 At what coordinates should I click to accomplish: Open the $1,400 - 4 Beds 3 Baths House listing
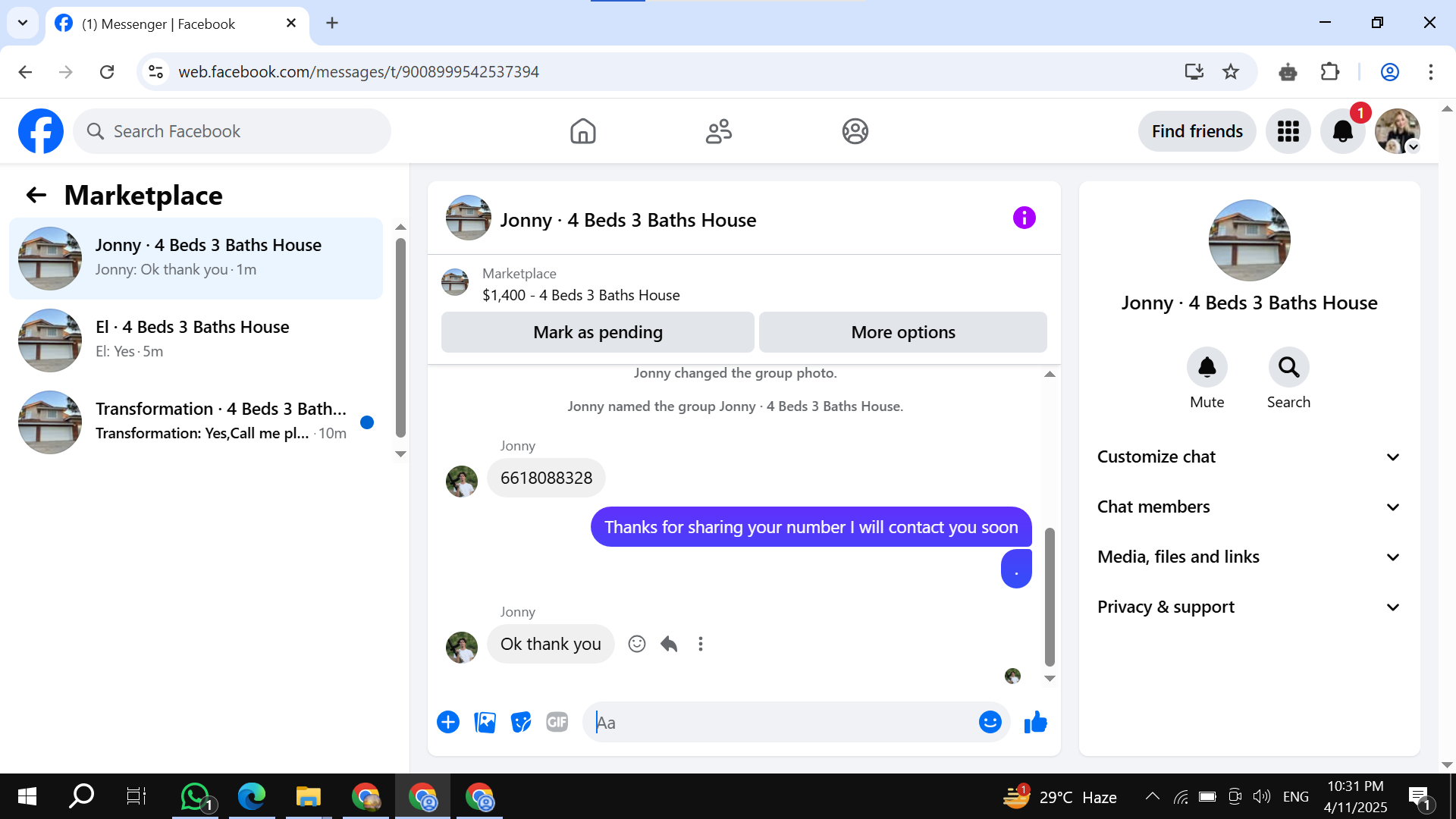point(581,296)
